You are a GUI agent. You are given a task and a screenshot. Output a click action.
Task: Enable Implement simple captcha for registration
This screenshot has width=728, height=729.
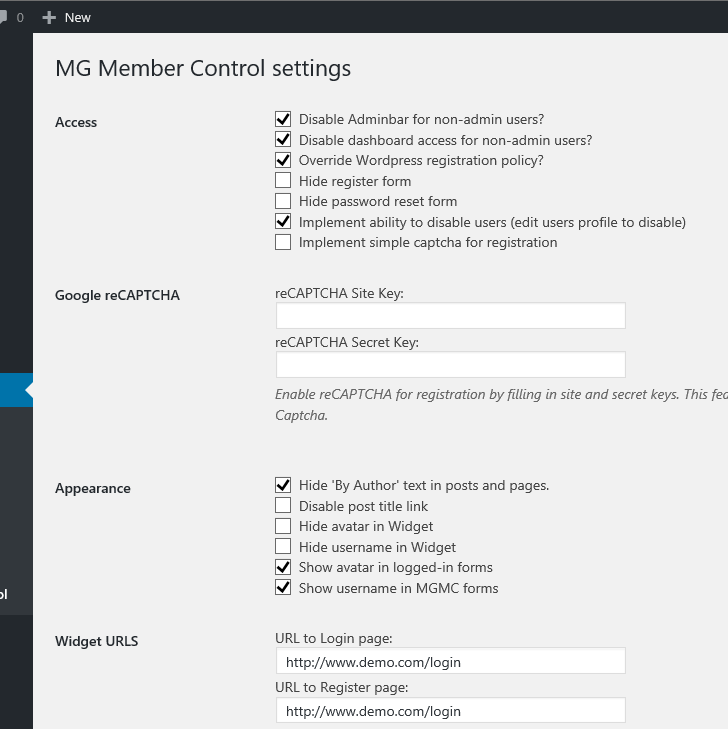tap(283, 242)
